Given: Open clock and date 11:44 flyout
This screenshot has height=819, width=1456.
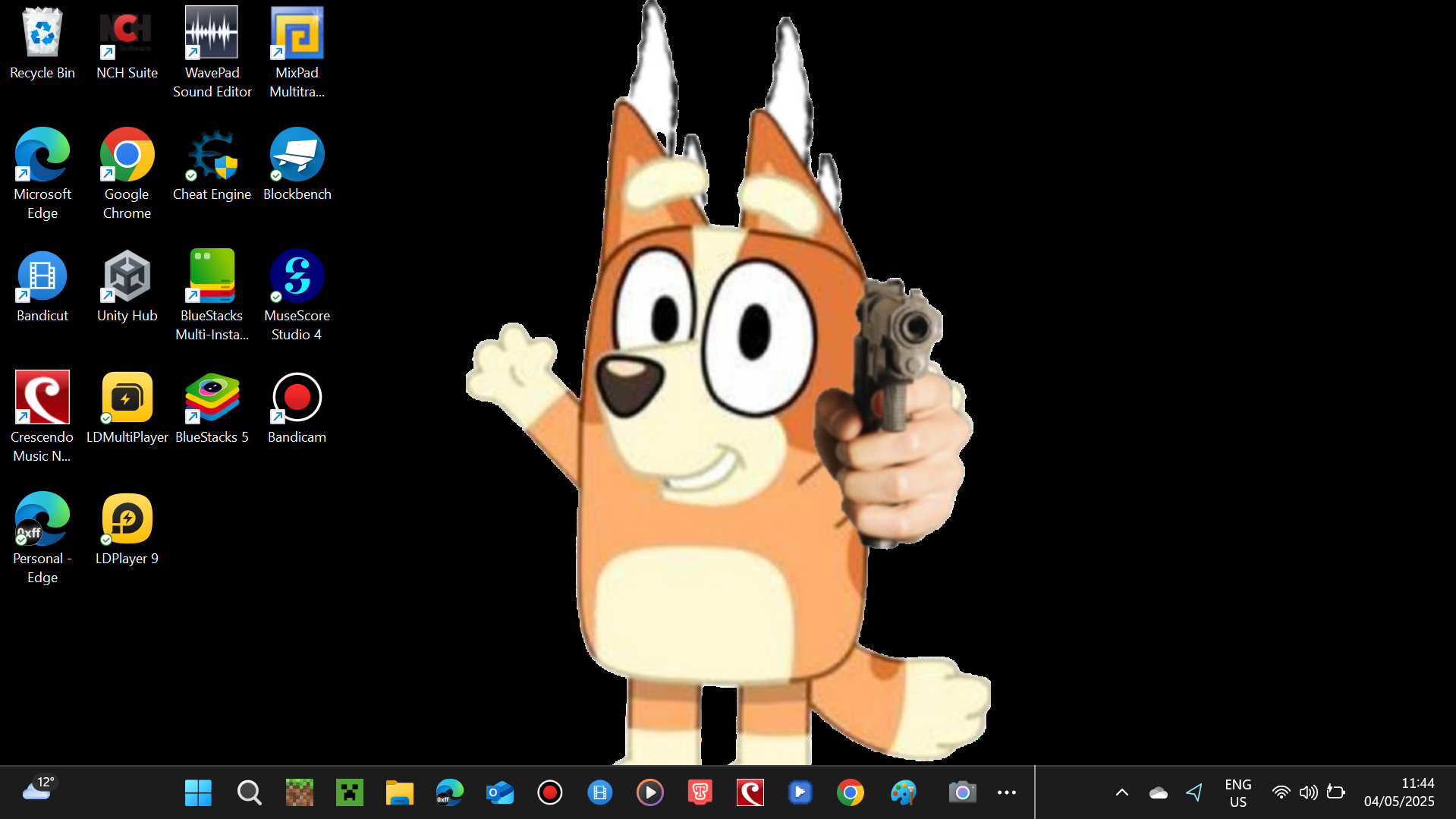Looking at the screenshot, I should 1399,792.
